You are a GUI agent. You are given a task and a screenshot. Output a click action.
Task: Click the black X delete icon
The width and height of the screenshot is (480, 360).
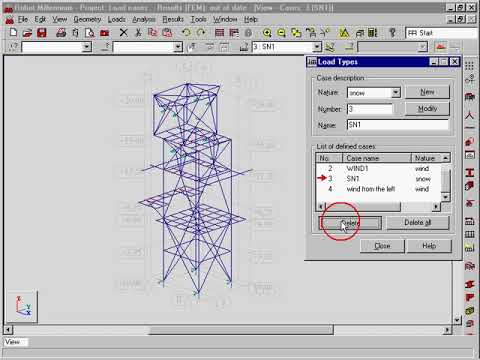coord(123,32)
